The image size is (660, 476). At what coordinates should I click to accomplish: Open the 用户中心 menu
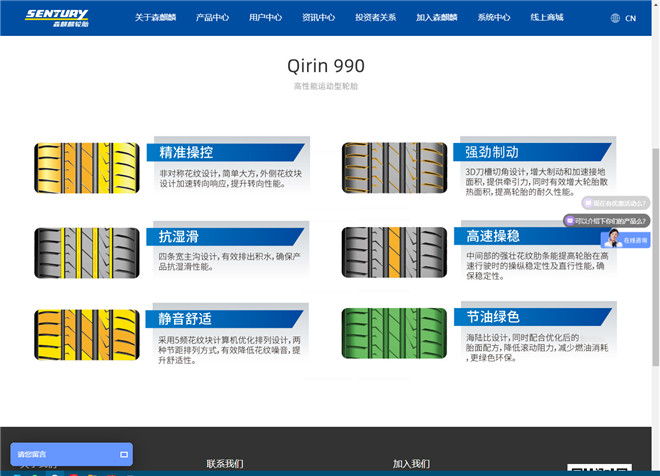265,18
